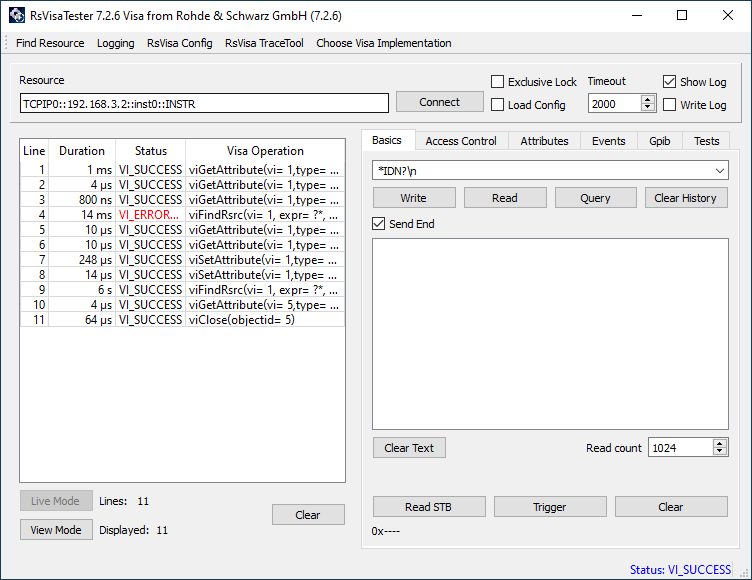Select line 10 viGetAttribute(vi= 5 row
Image resolution: width=752 pixels, height=580 pixels.
click(x=182, y=305)
